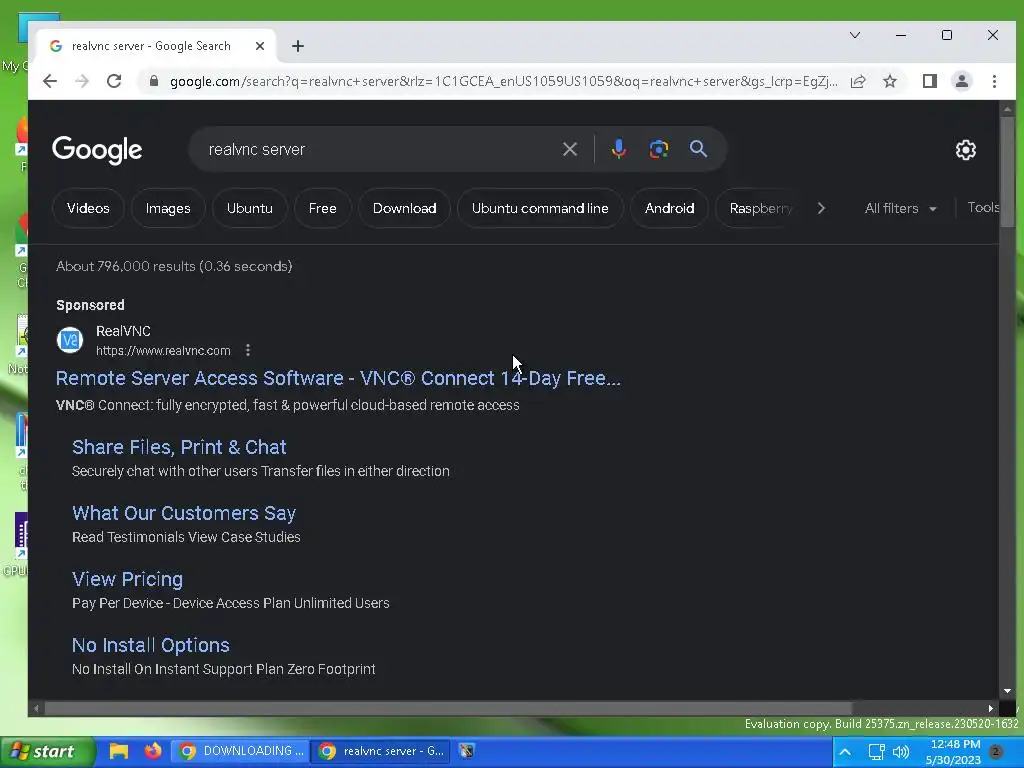This screenshot has width=1024, height=768.
Task: Click the notification count badge
Action: 997,751
